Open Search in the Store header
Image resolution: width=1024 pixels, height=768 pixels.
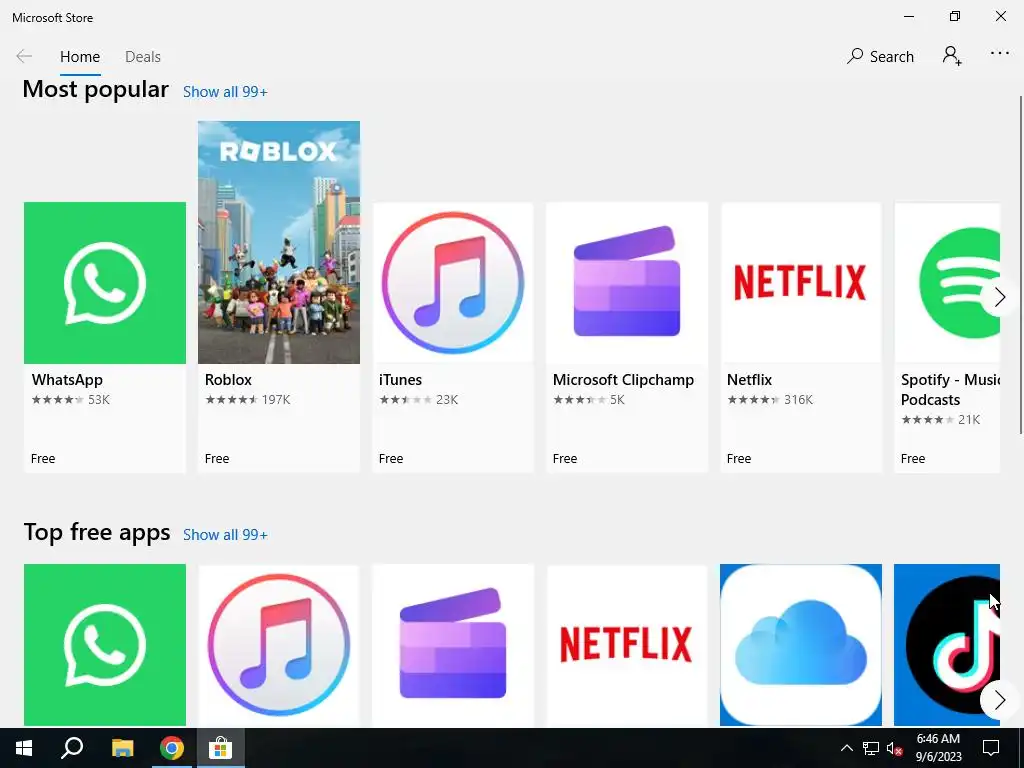[x=880, y=56]
